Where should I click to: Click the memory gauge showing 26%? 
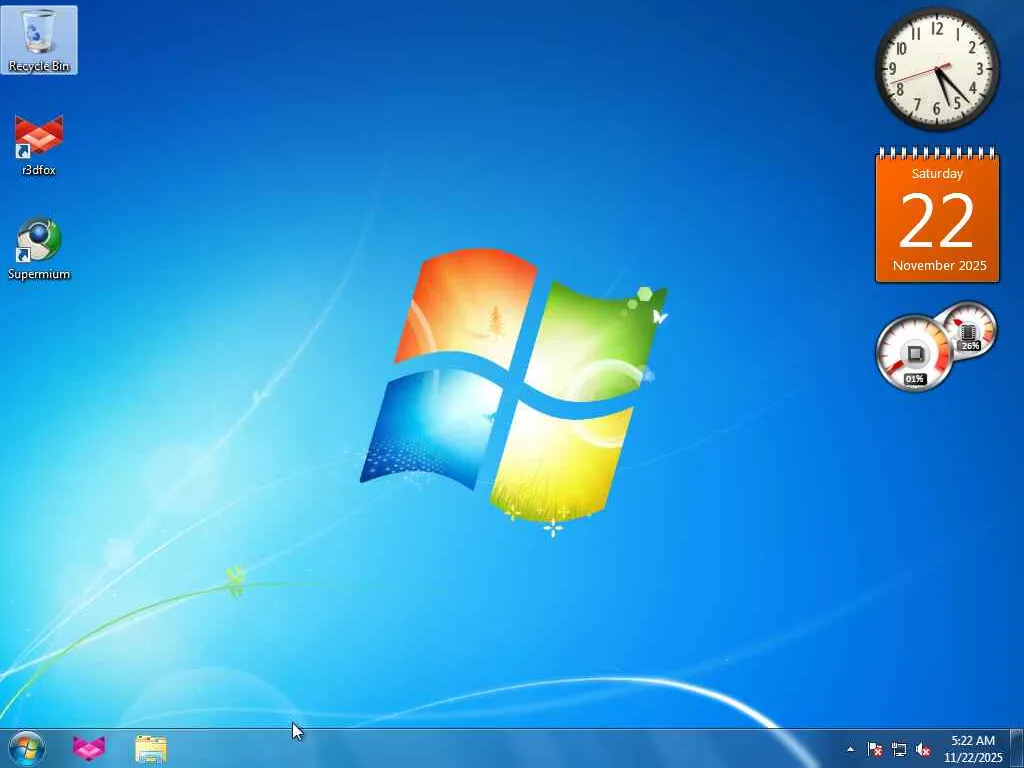[968, 330]
